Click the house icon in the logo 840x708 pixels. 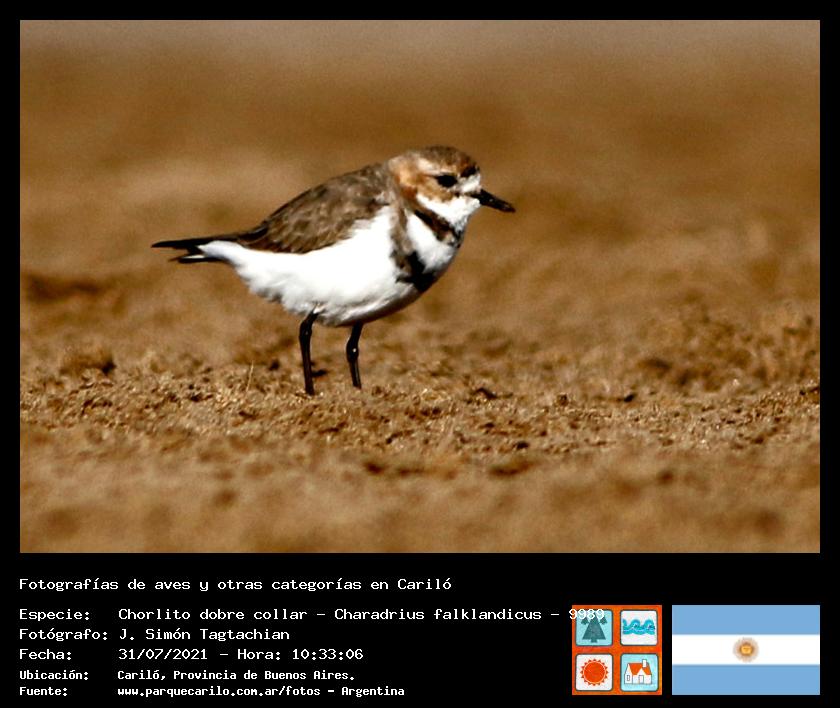tap(639, 672)
